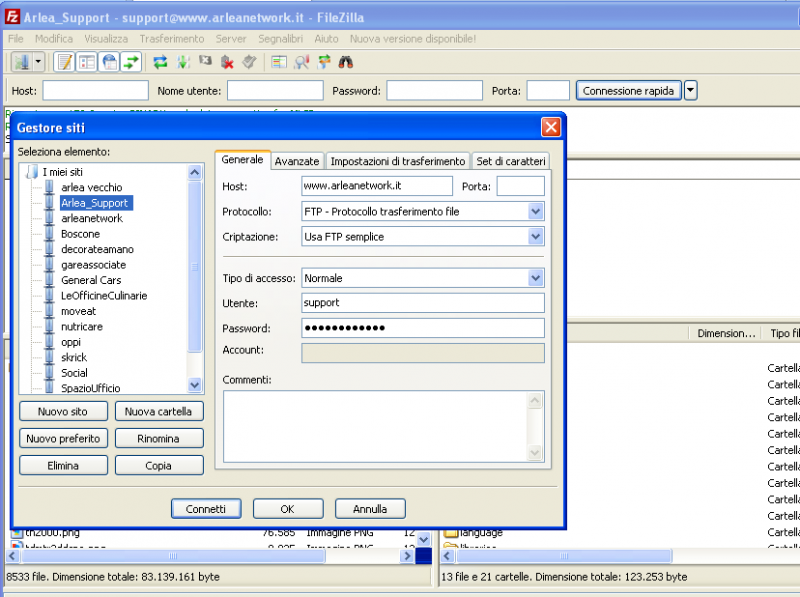The width and height of the screenshot is (800, 597).
Task: Click the Connessione rapida button
Action: pyautogui.click(x=629, y=91)
